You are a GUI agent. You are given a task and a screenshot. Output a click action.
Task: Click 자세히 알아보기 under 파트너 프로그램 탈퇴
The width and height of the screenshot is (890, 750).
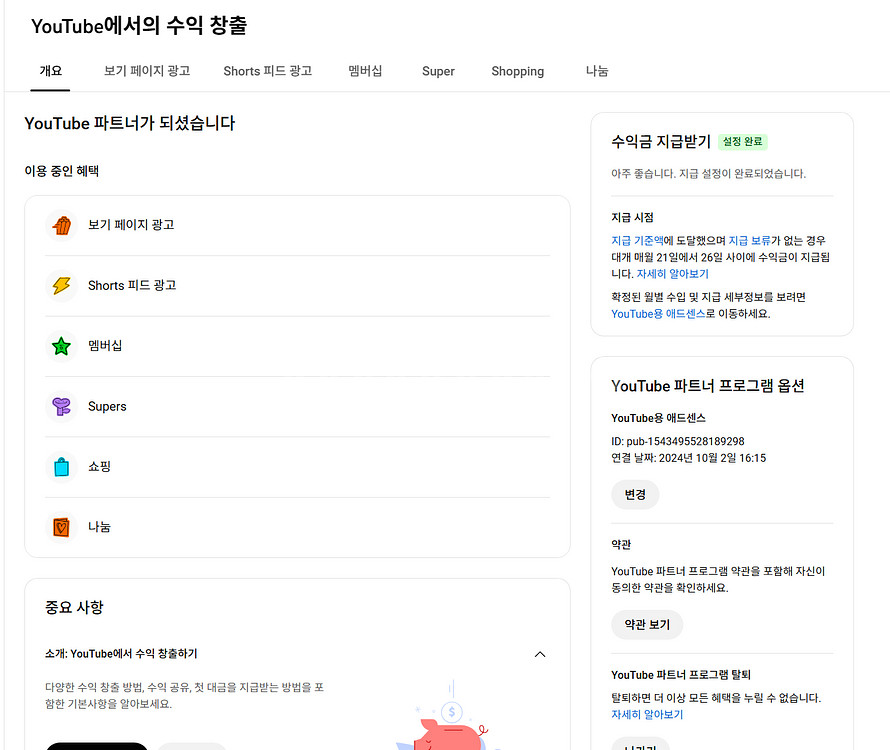pyautogui.click(x=647, y=714)
